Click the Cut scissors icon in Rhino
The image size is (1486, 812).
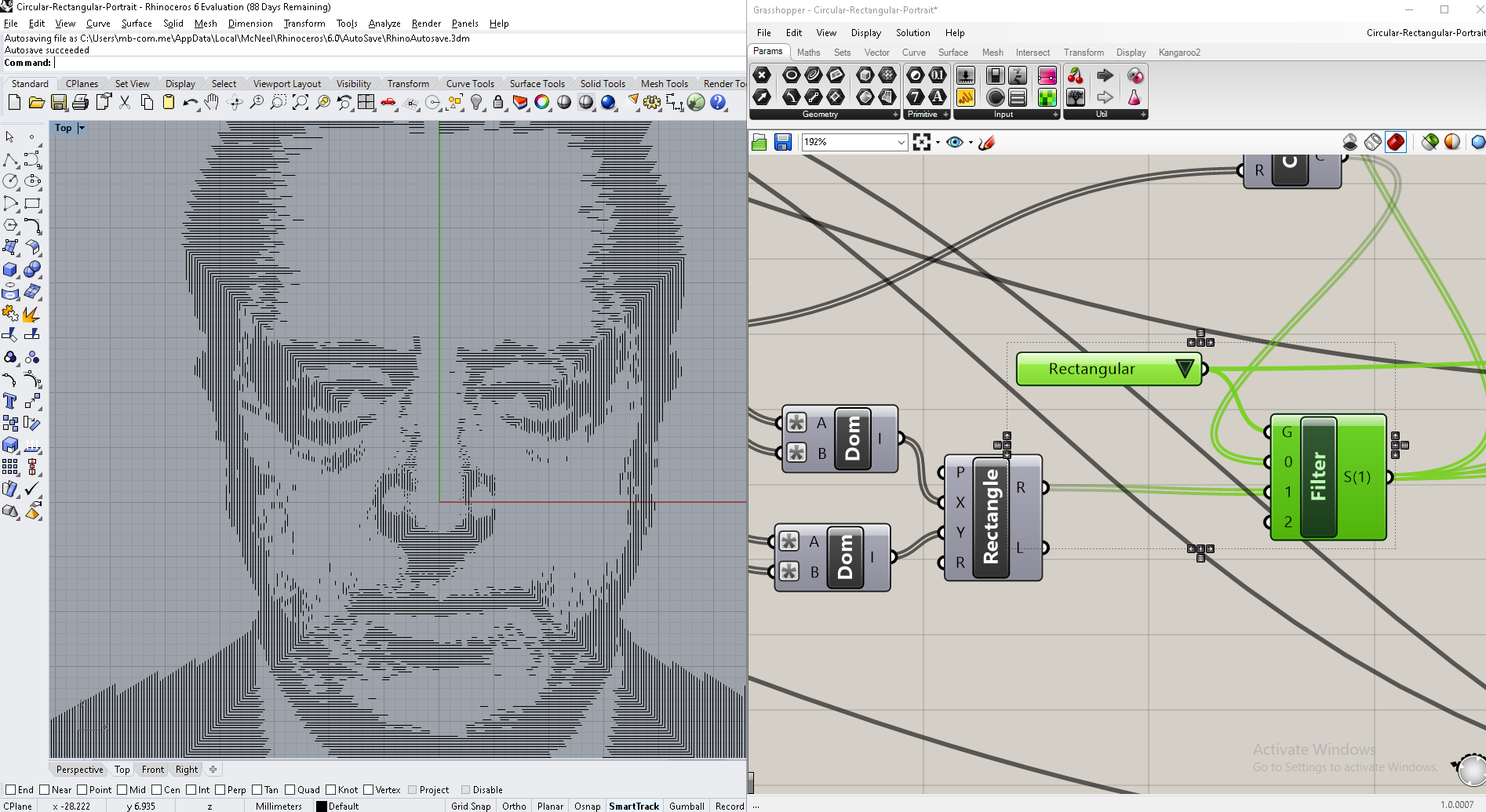coord(125,103)
